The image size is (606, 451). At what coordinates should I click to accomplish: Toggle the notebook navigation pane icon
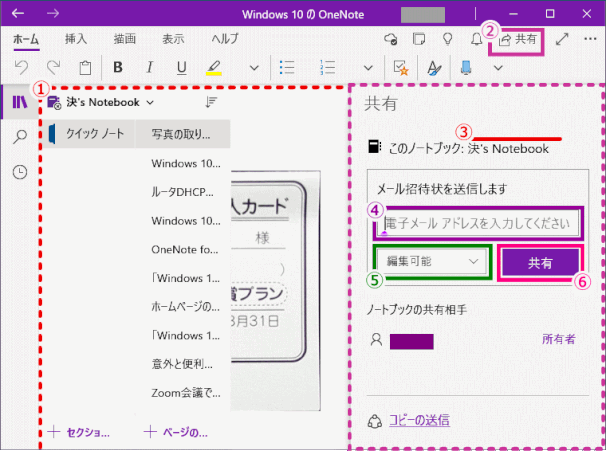[x=20, y=102]
